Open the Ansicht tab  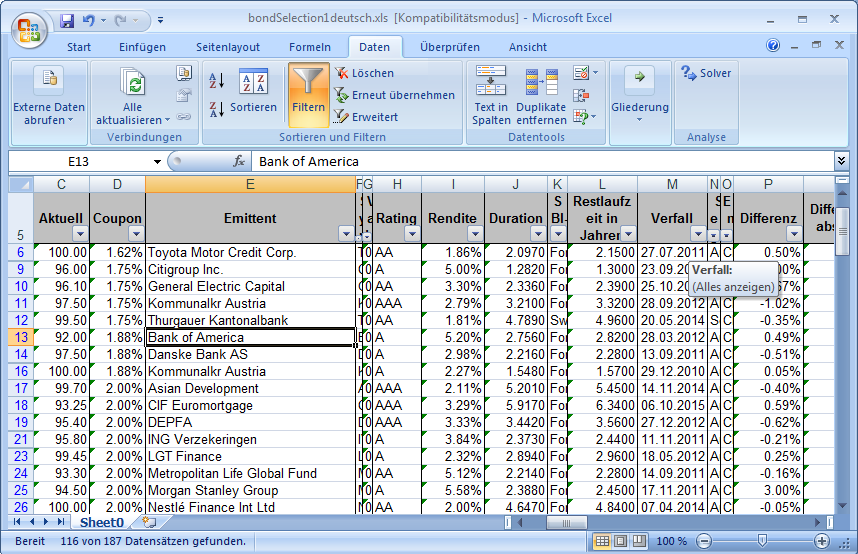click(527, 47)
